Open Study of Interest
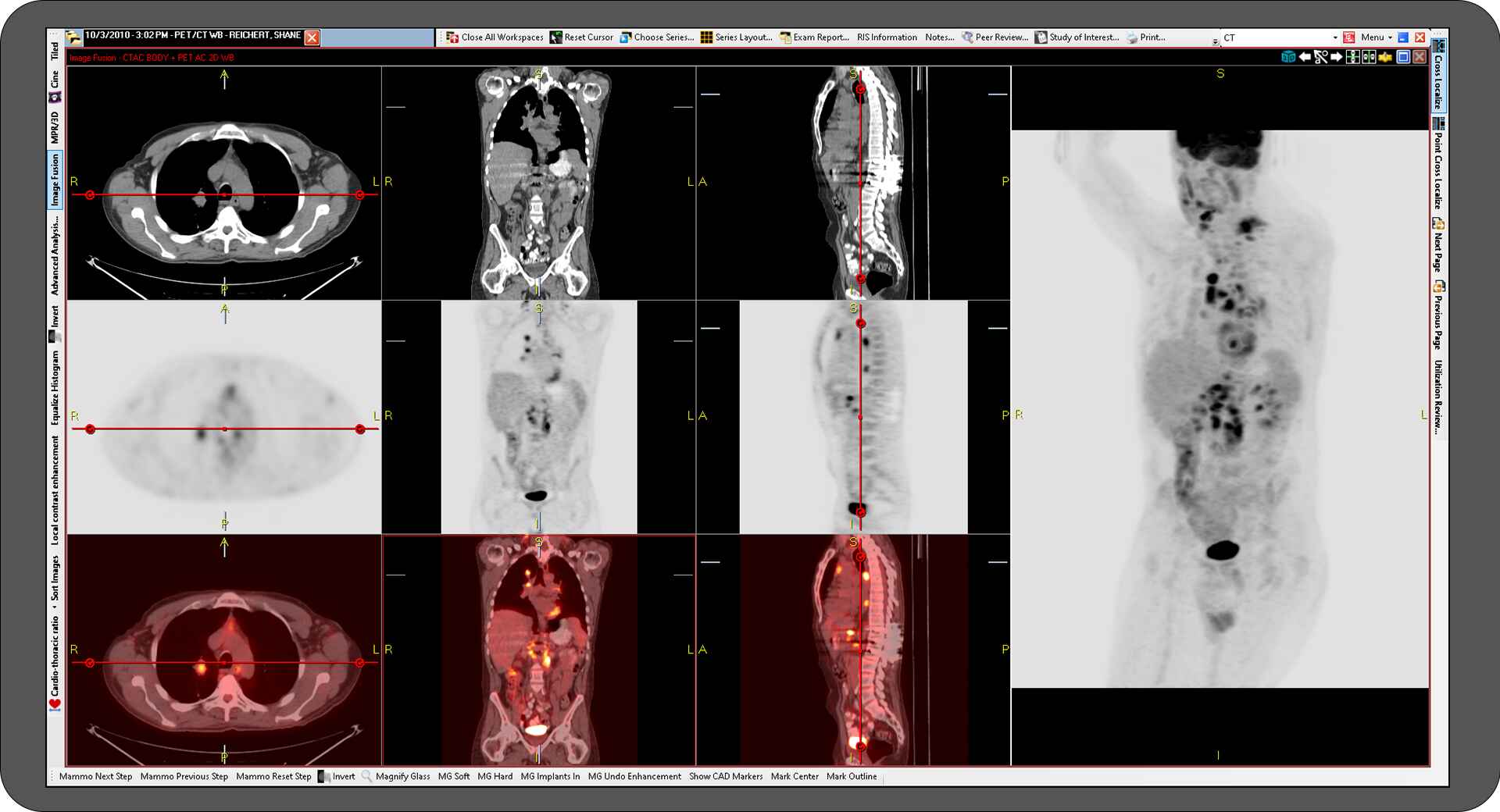 coord(1081,37)
